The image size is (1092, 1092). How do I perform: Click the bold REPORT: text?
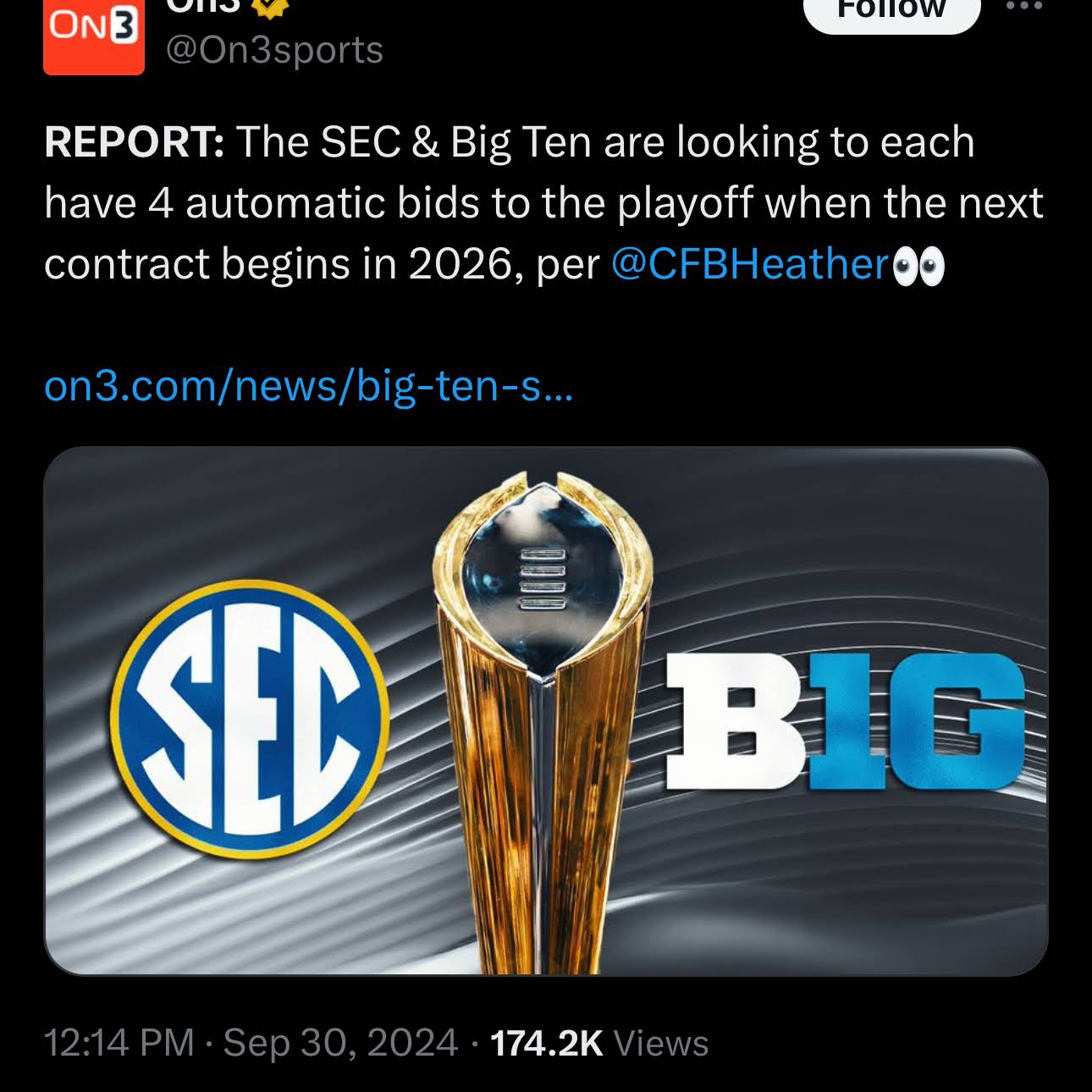pyautogui.click(x=134, y=142)
